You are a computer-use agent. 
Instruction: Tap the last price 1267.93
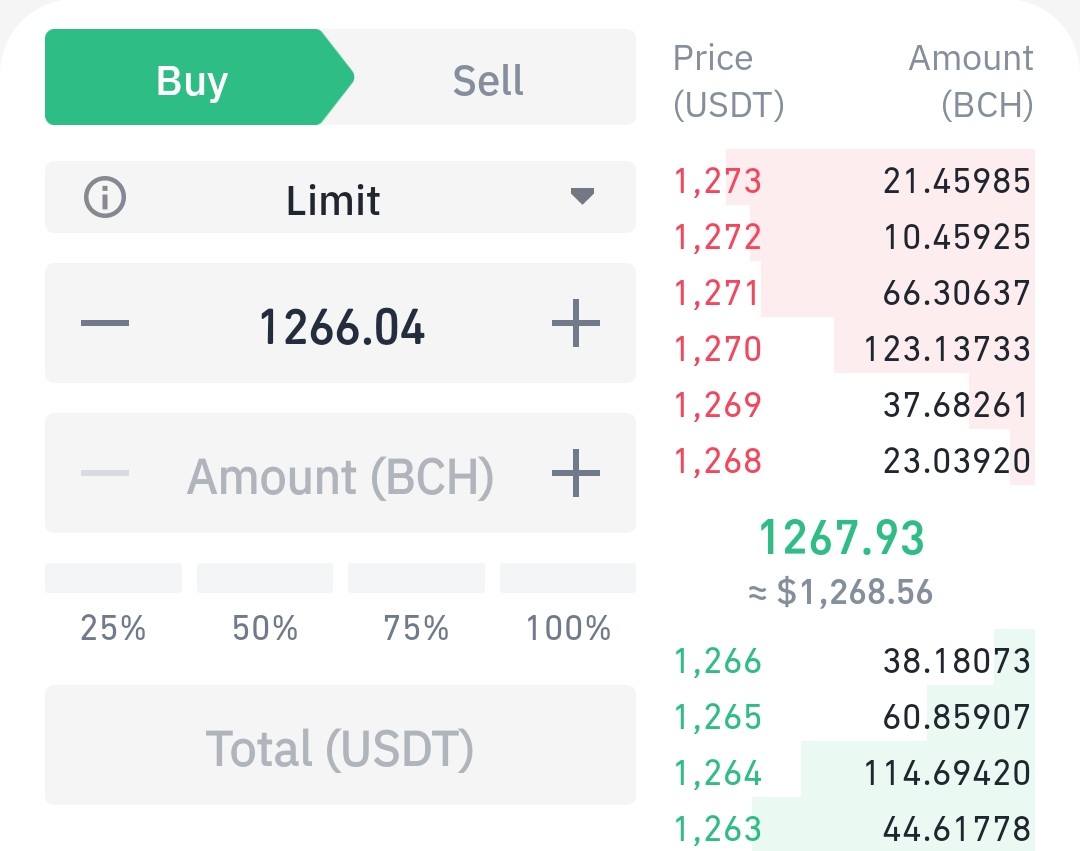point(842,538)
